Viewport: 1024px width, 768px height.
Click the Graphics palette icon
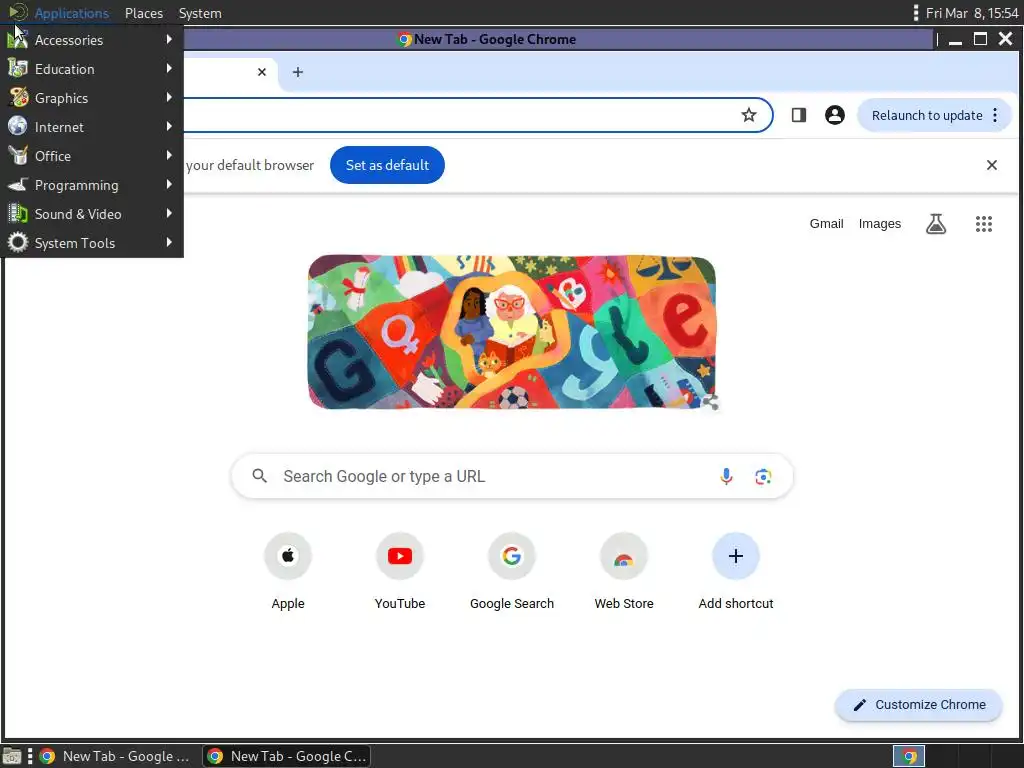coord(18,97)
